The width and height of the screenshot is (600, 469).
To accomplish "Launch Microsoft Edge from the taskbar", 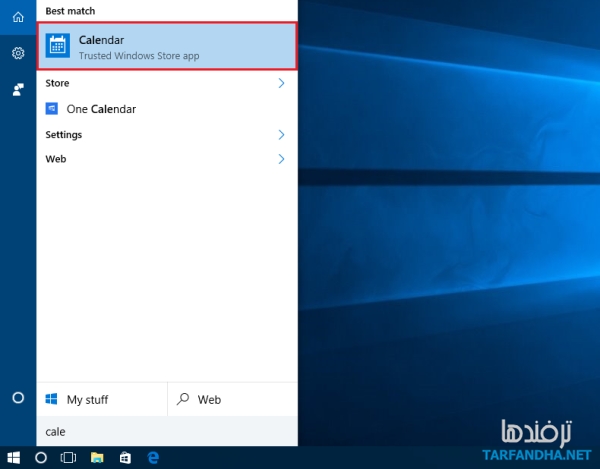I will [153, 458].
